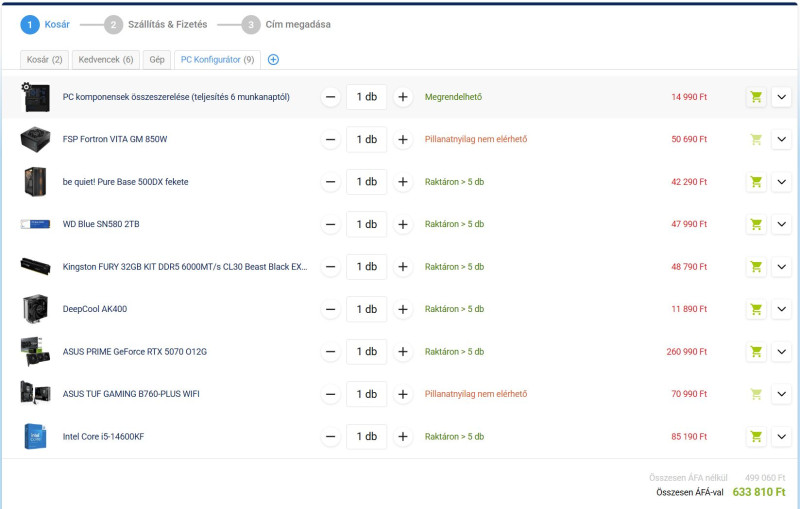The width and height of the screenshot is (800, 509).
Task: Decrease quantity of ASUS TUF GAMING B760-PLUS
Action: pyautogui.click(x=331, y=394)
